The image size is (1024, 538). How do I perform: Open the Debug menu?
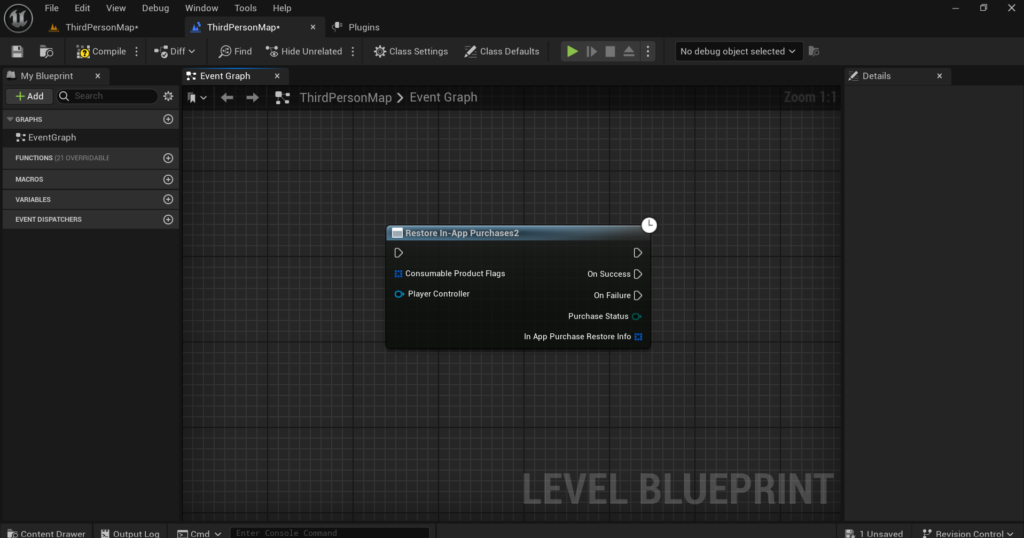tap(155, 8)
